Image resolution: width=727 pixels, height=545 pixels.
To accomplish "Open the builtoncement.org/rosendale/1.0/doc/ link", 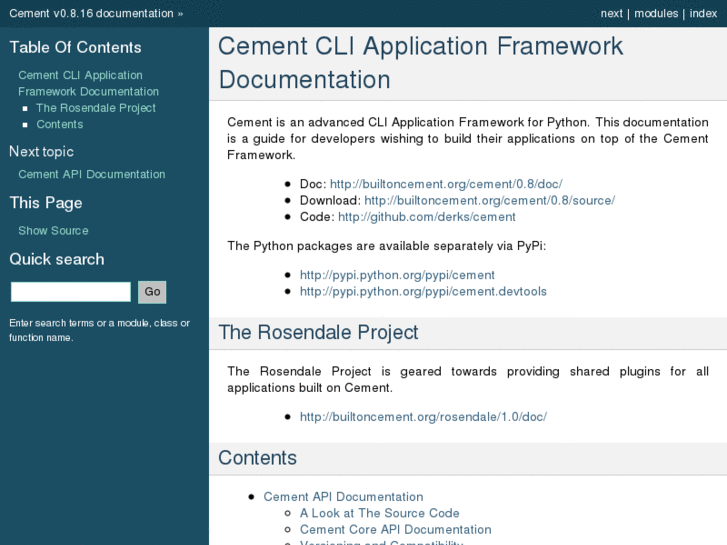I will (423, 417).
